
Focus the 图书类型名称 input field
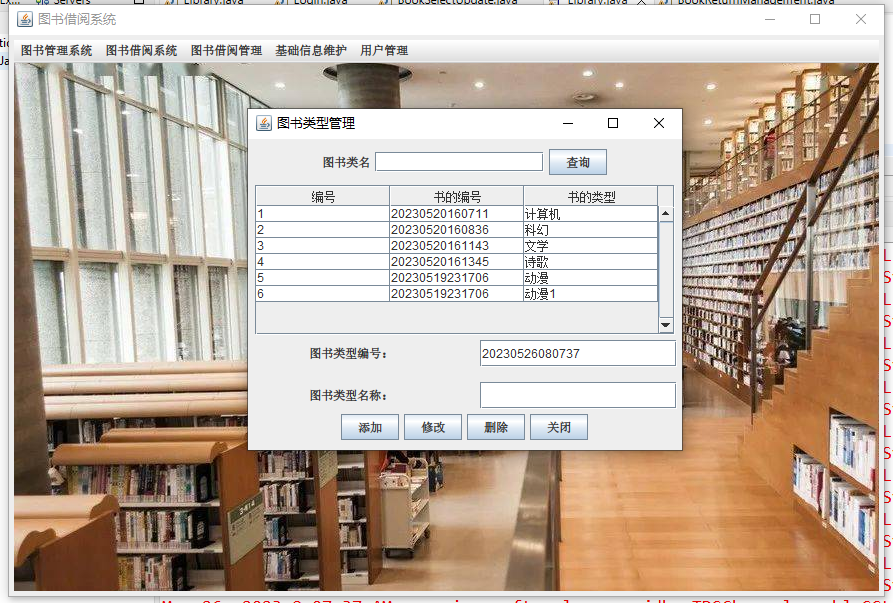pyautogui.click(x=577, y=395)
